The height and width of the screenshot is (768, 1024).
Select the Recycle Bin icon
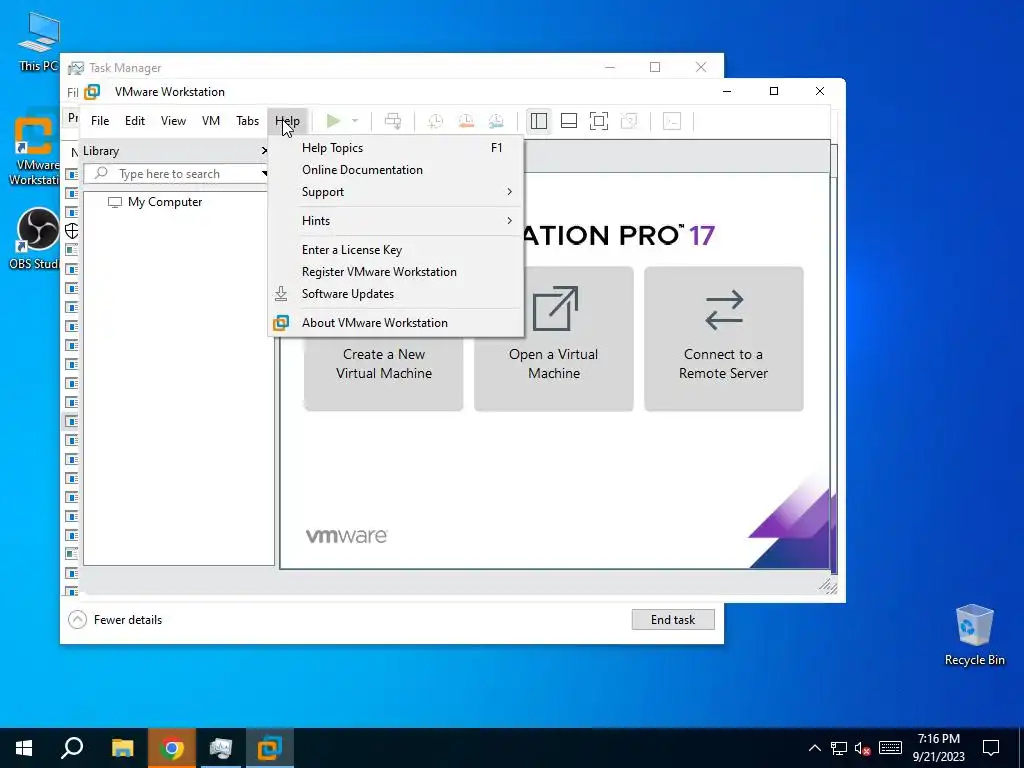[x=974, y=635]
